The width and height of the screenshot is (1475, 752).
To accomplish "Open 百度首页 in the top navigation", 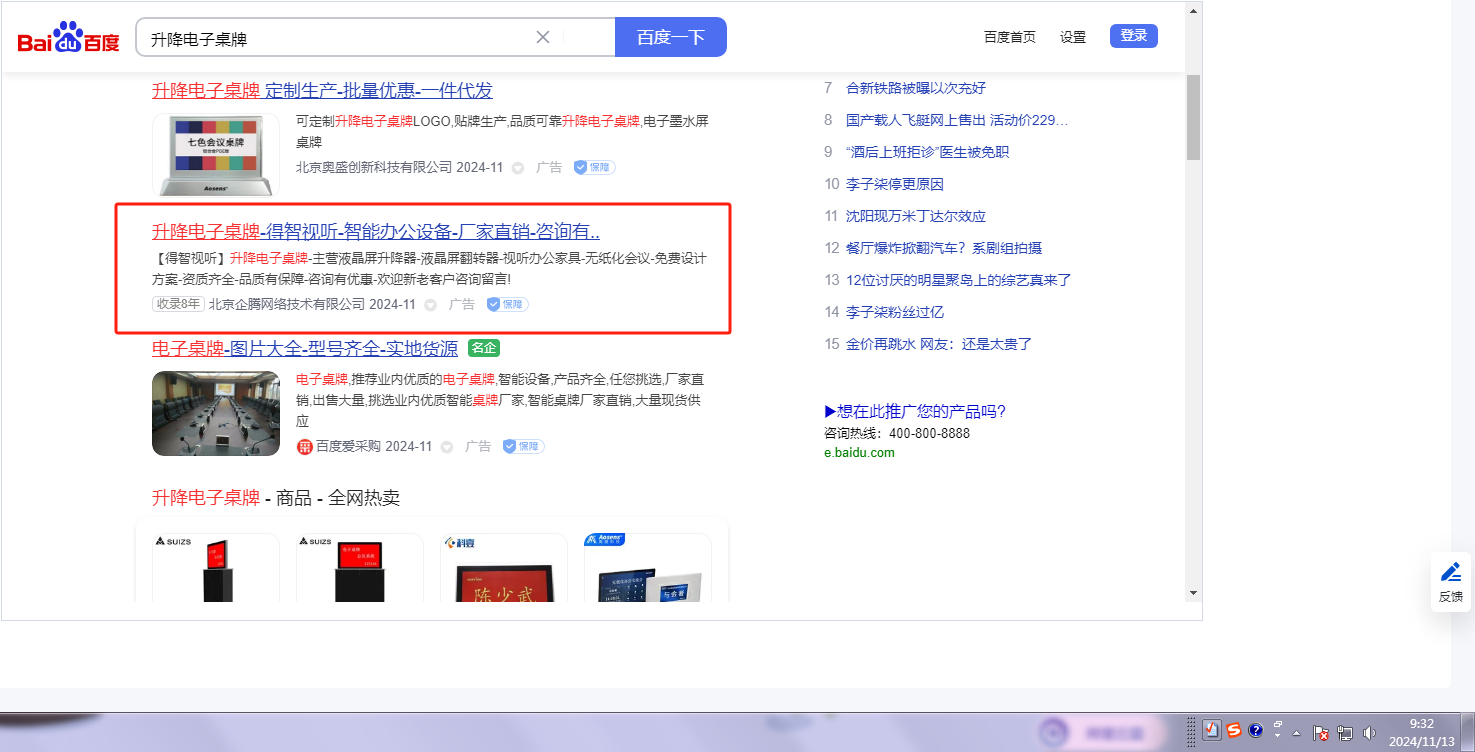I will coord(1009,37).
